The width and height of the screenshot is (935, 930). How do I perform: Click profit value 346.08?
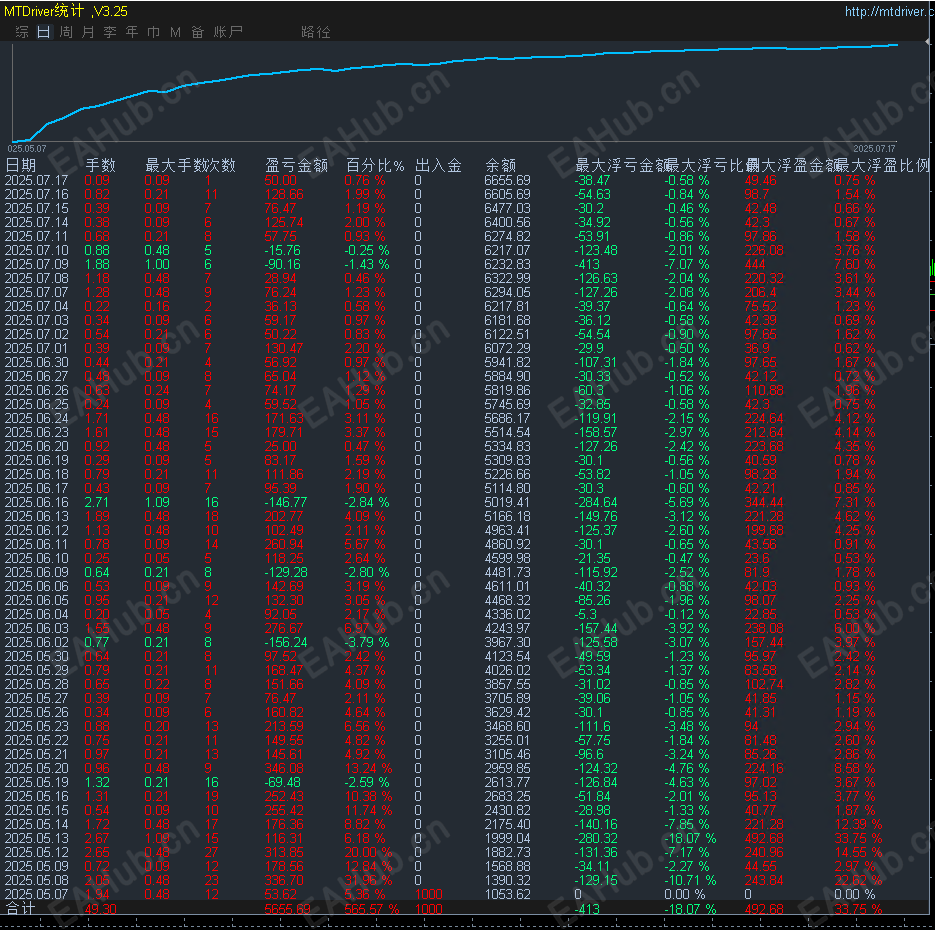[x=284, y=768]
